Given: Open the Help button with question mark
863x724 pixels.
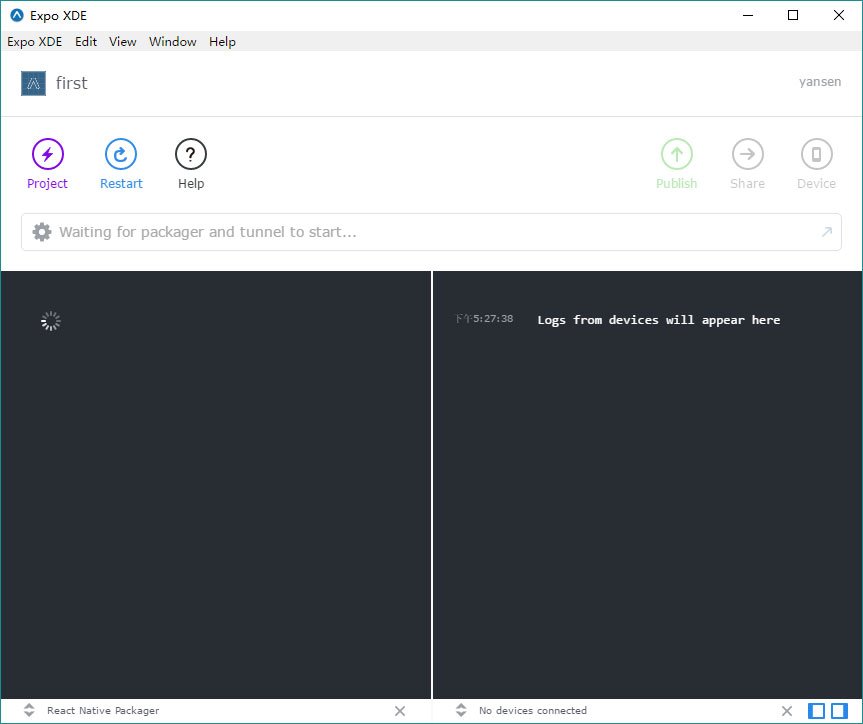Looking at the screenshot, I should tap(190, 164).
